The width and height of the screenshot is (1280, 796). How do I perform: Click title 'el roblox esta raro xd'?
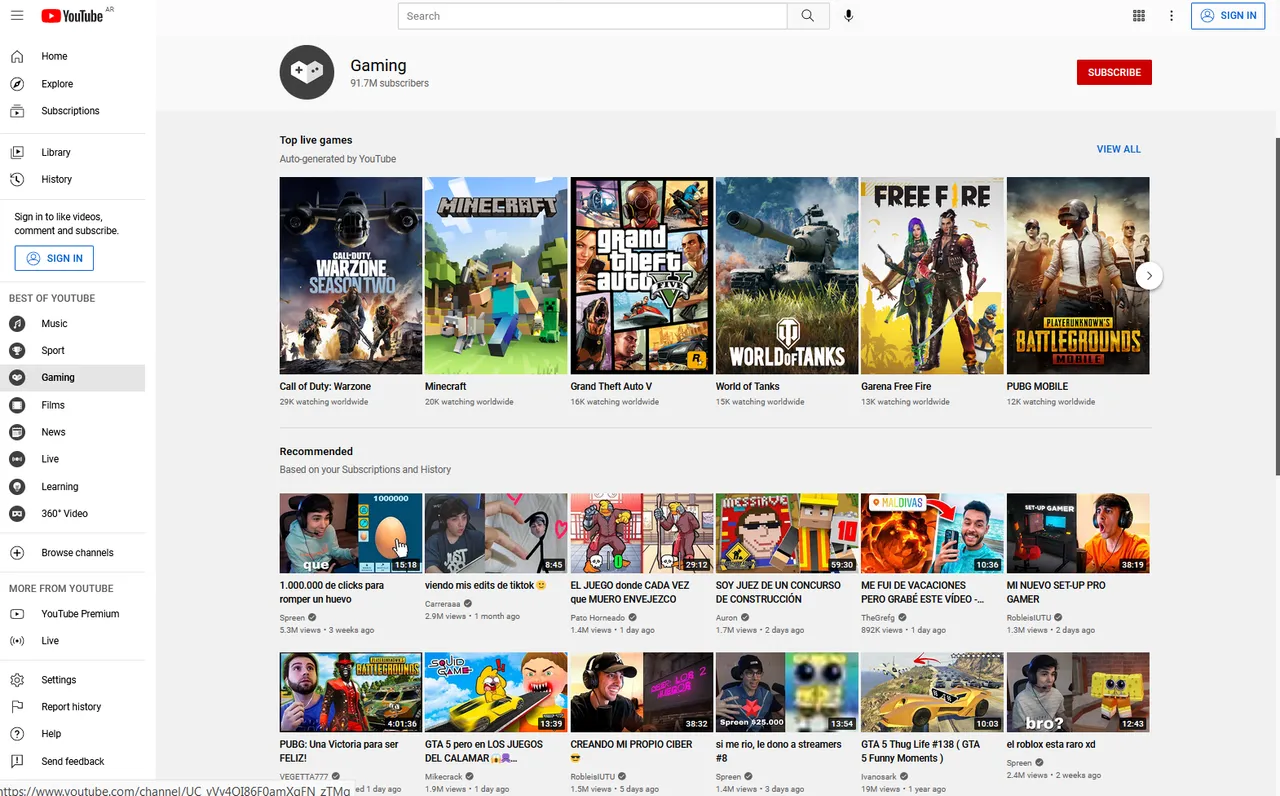point(1051,744)
